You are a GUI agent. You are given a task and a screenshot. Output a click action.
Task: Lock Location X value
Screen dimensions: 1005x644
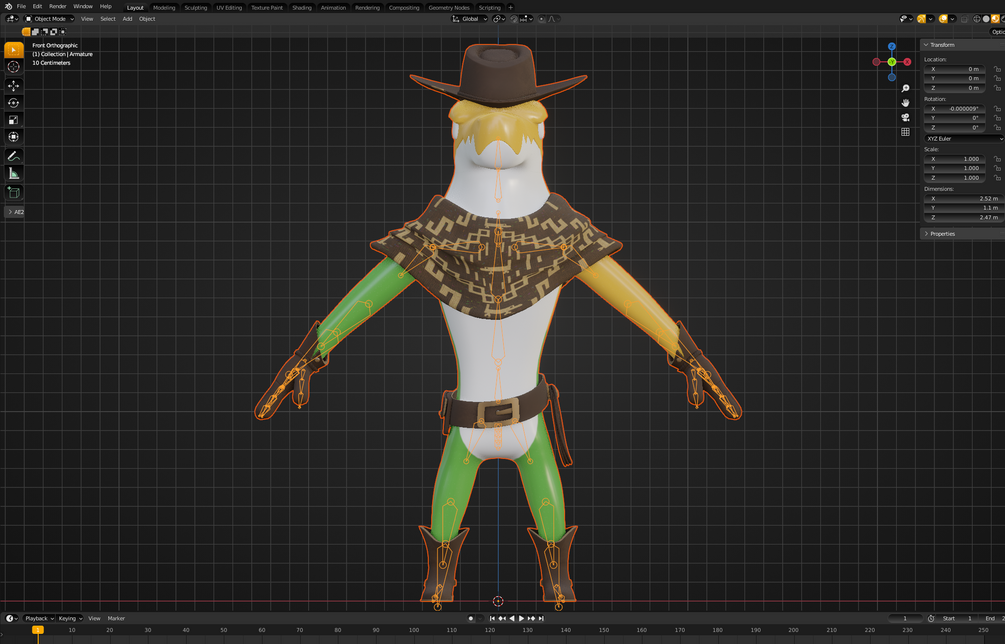click(997, 69)
